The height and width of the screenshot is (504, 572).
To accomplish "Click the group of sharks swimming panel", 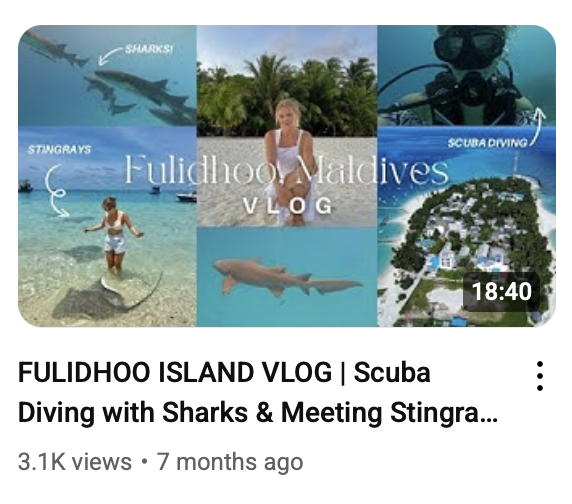I will [107, 76].
